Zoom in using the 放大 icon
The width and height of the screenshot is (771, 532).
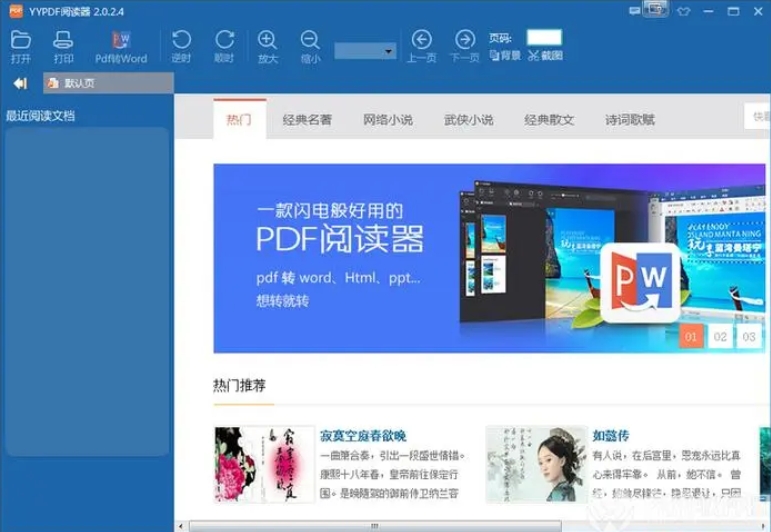coord(267,46)
